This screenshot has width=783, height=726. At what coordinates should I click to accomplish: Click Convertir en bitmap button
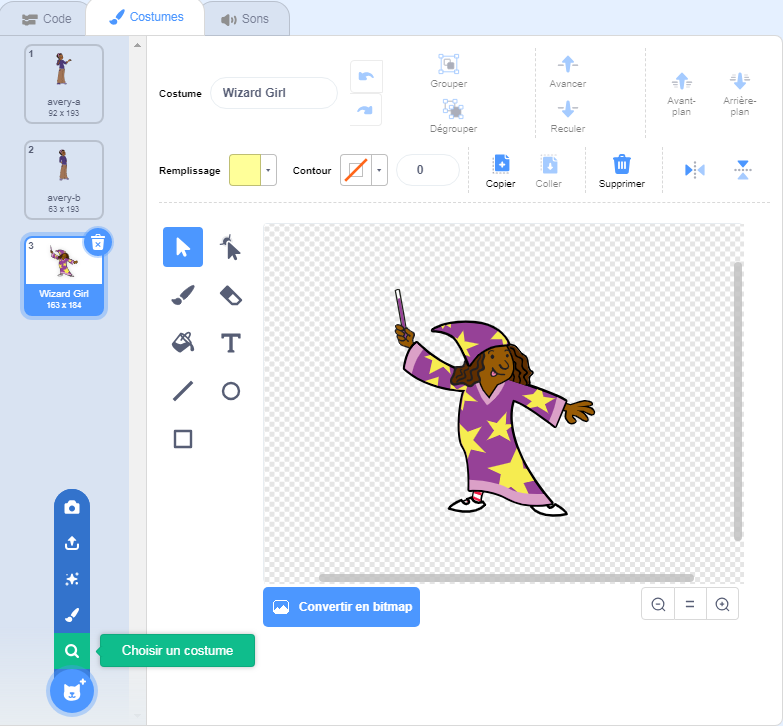[x=341, y=607]
